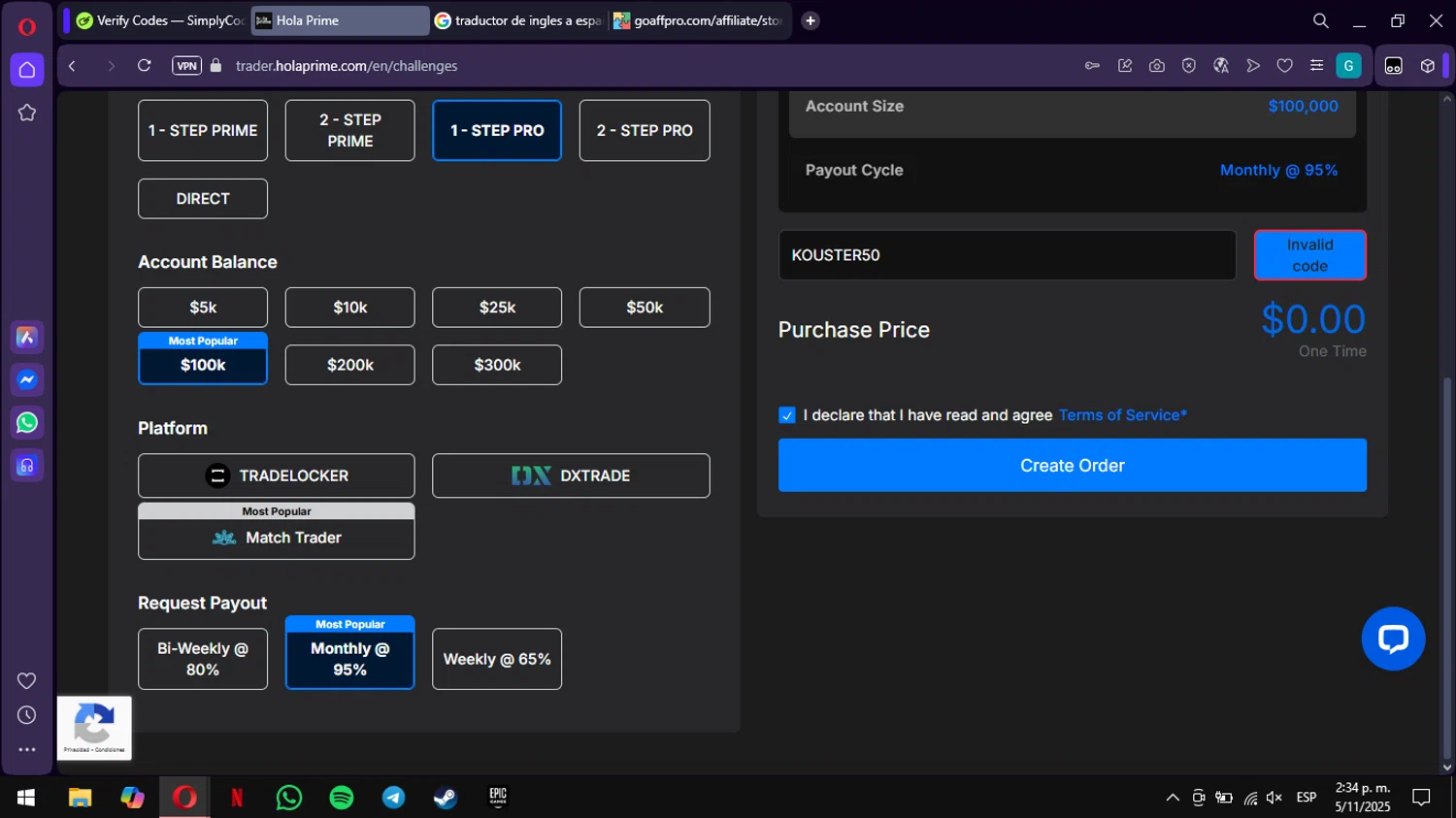Image resolution: width=1456 pixels, height=818 pixels.
Task: Choose the Match Trader platform
Action: 277,538
